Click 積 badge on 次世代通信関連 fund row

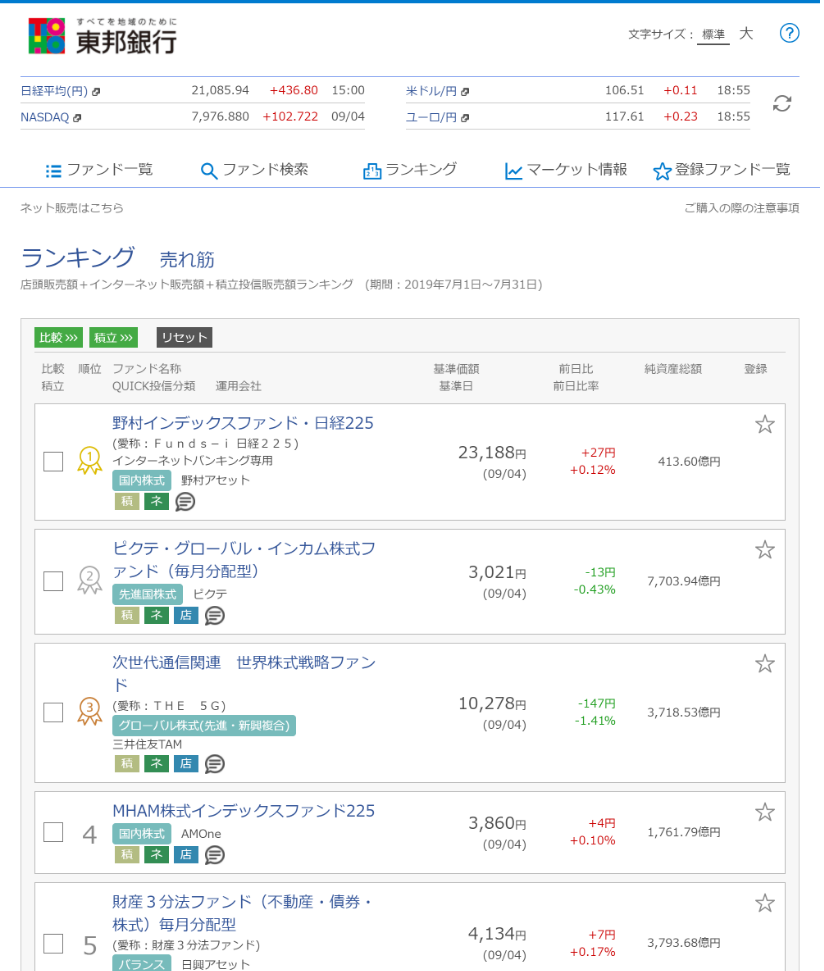point(127,763)
